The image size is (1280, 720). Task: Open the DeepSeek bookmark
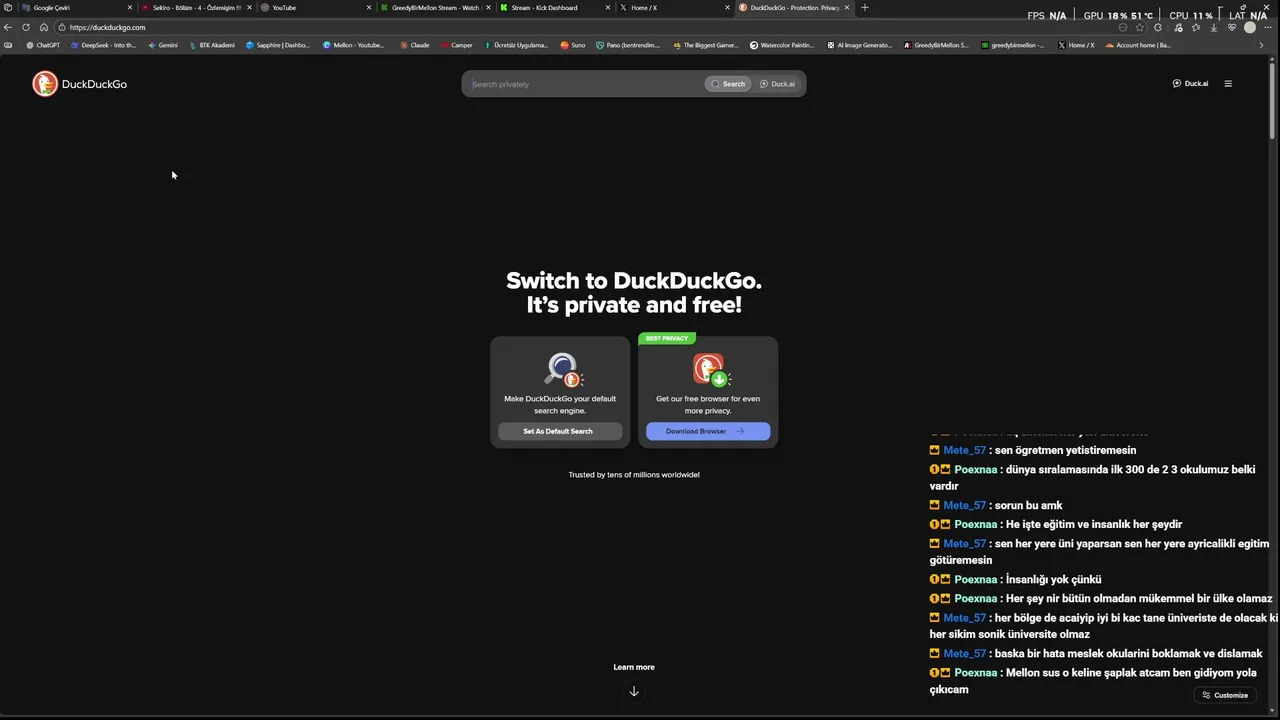click(103, 45)
